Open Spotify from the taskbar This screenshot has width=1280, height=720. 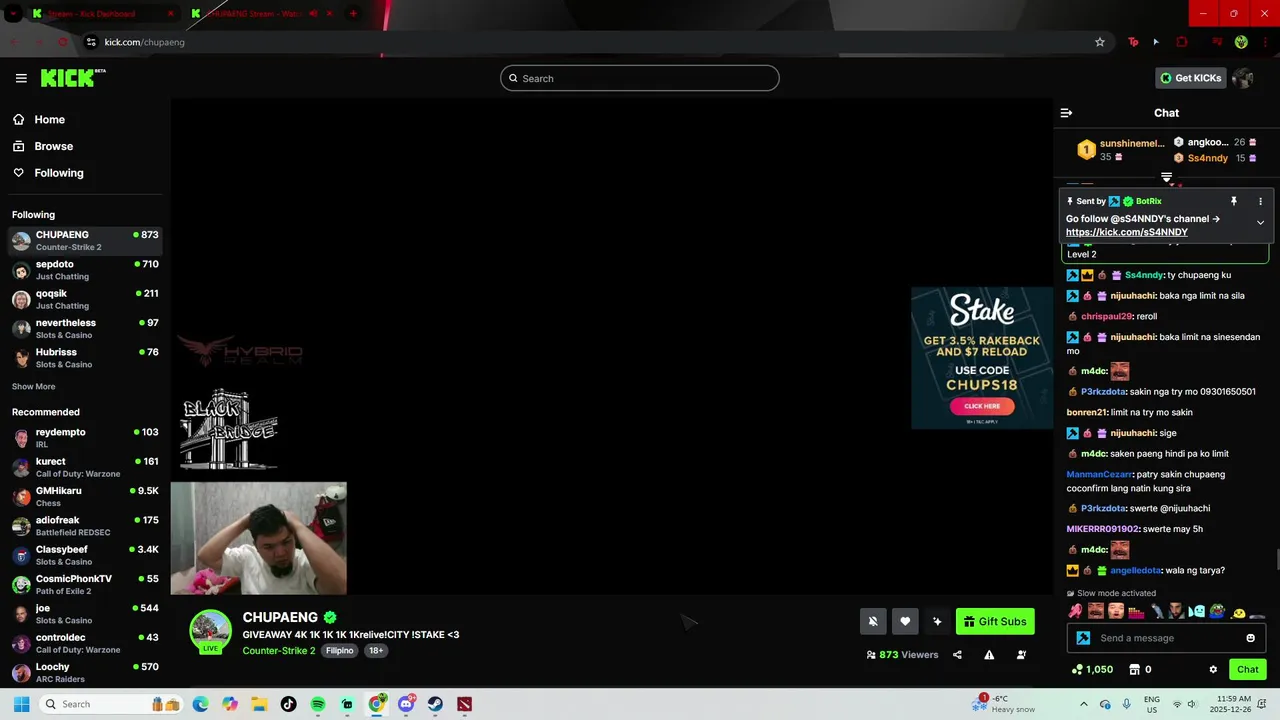click(318, 704)
